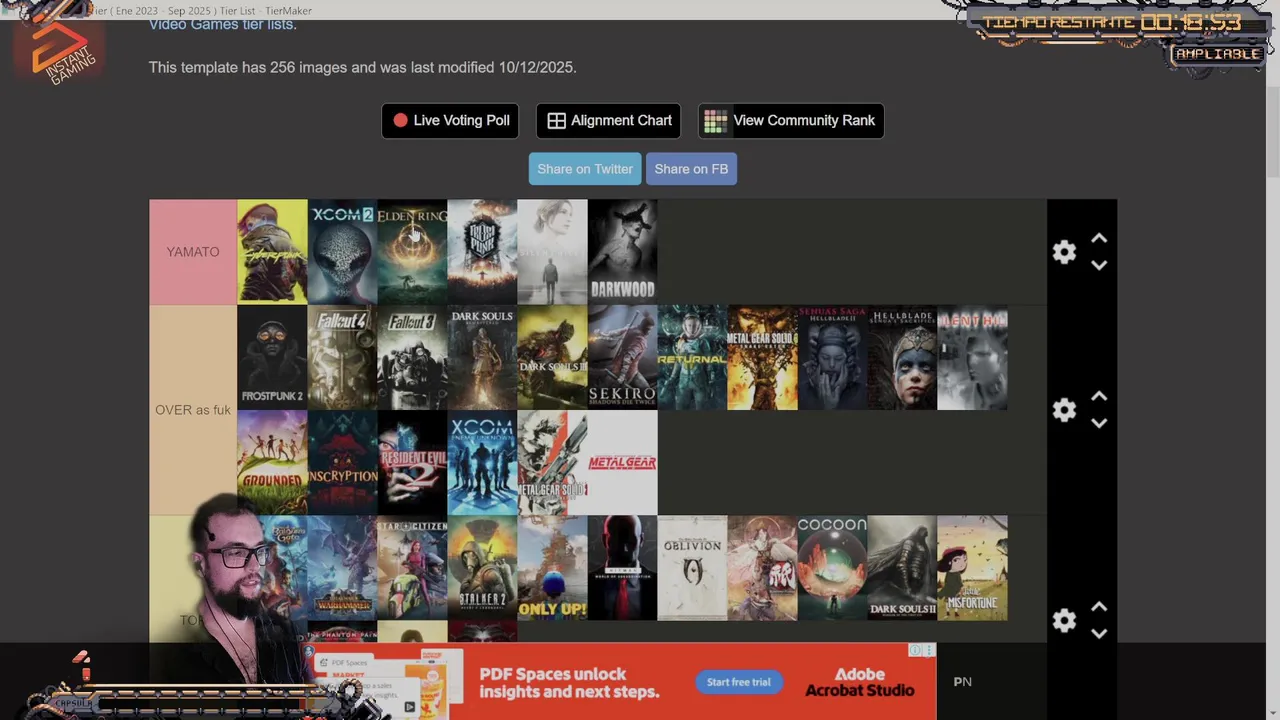
Task: Select the Total War Warhammer cover
Action: click(x=342, y=567)
